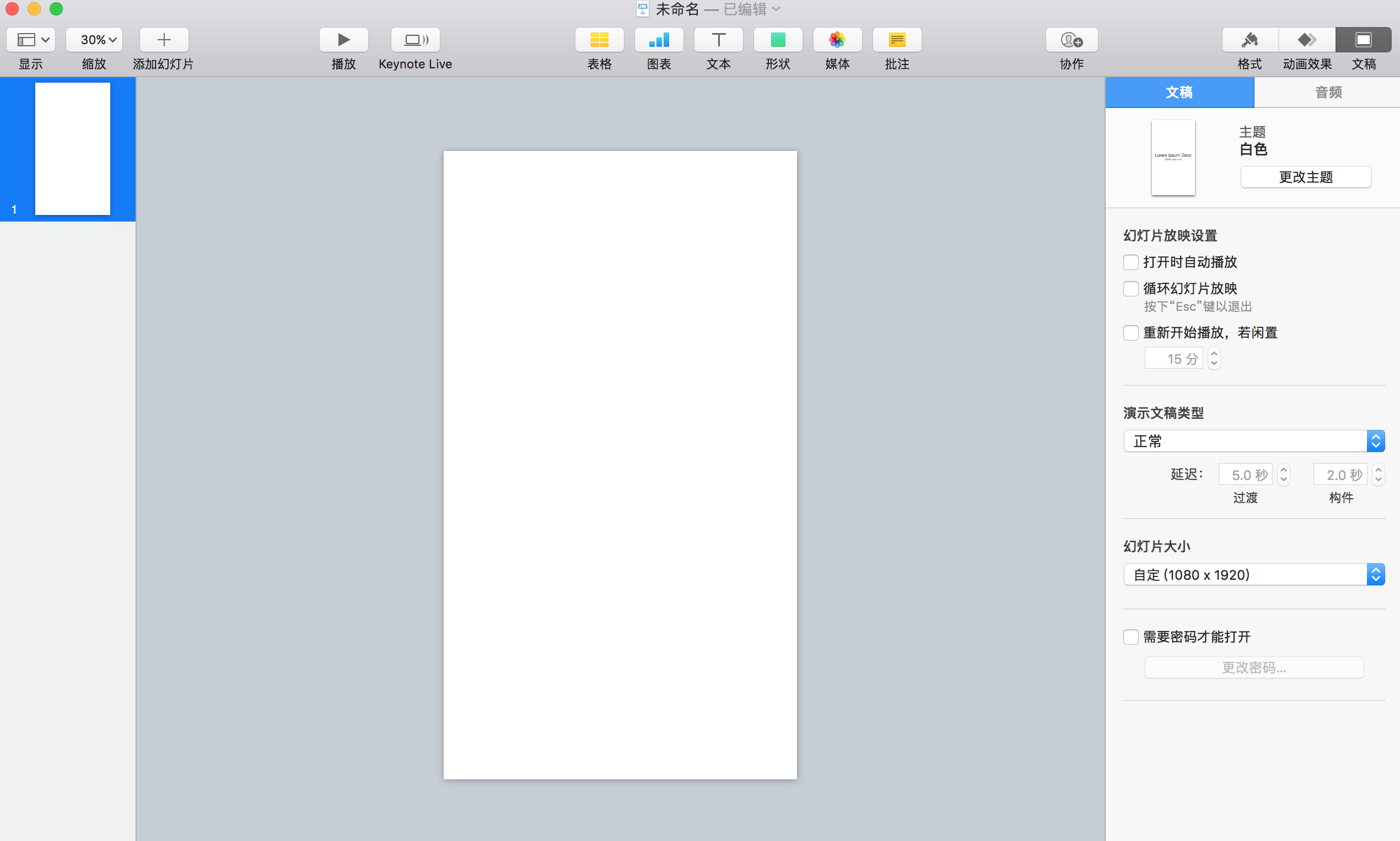1400x841 pixels.
Task: Click the white theme preview thumbnail
Action: (x=1173, y=158)
